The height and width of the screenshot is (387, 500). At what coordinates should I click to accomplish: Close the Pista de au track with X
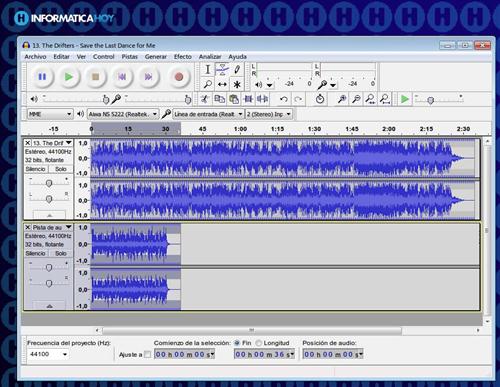click(28, 227)
